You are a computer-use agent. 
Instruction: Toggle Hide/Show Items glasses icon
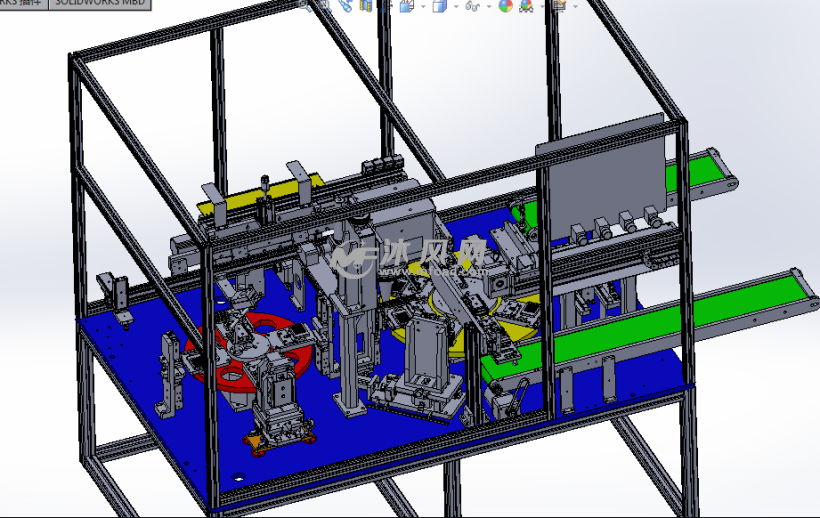[472, 5]
